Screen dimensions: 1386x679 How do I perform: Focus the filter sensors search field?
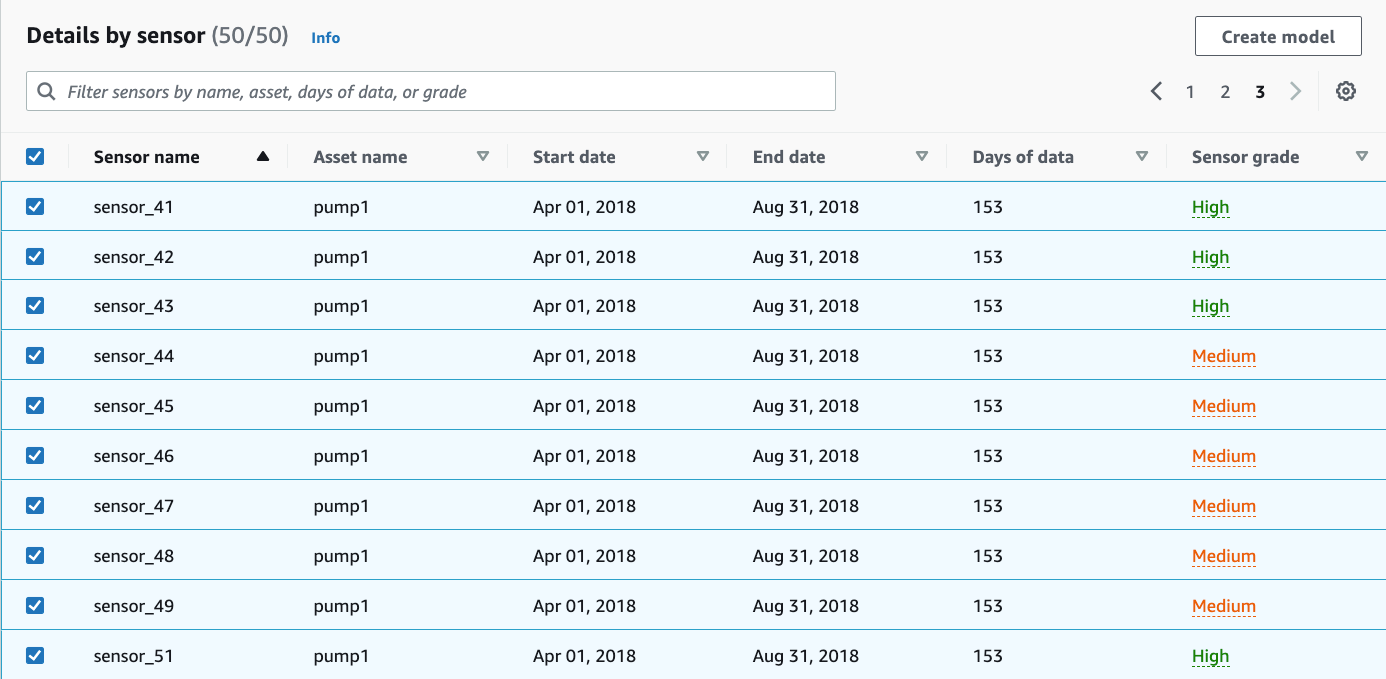coord(440,91)
